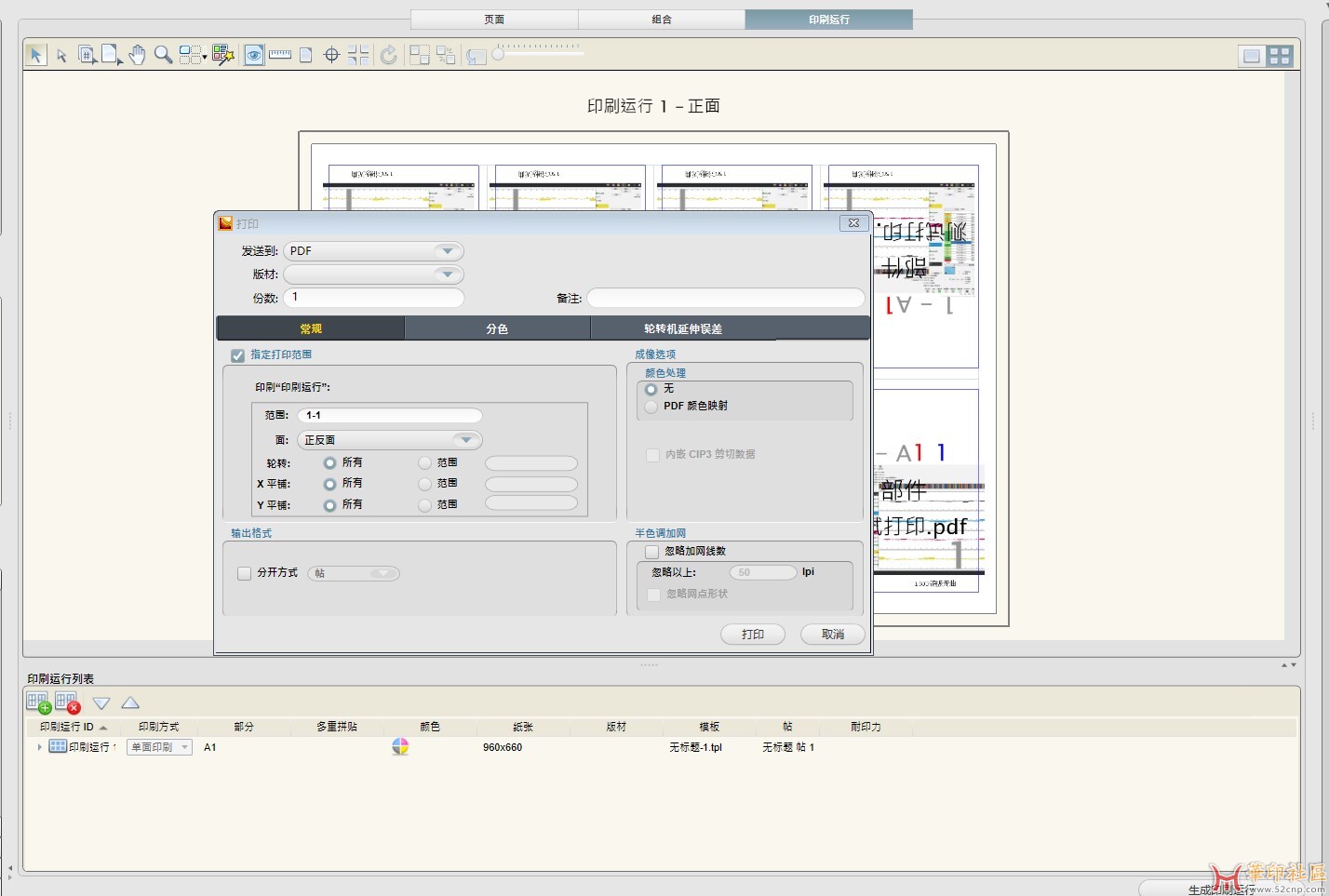Image resolution: width=1329 pixels, height=896 pixels.
Task: Enable 忽略加网线数 checkbox
Action: [x=651, y=552]
